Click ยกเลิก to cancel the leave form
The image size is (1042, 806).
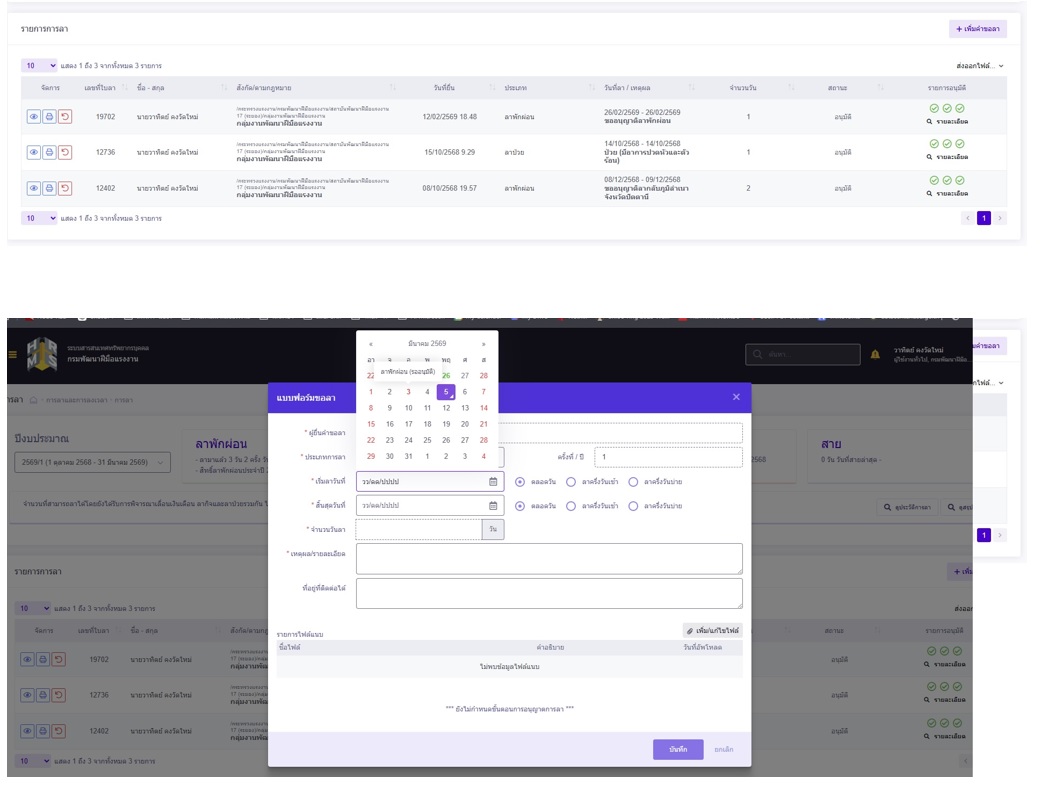click(x=723, y=749)
